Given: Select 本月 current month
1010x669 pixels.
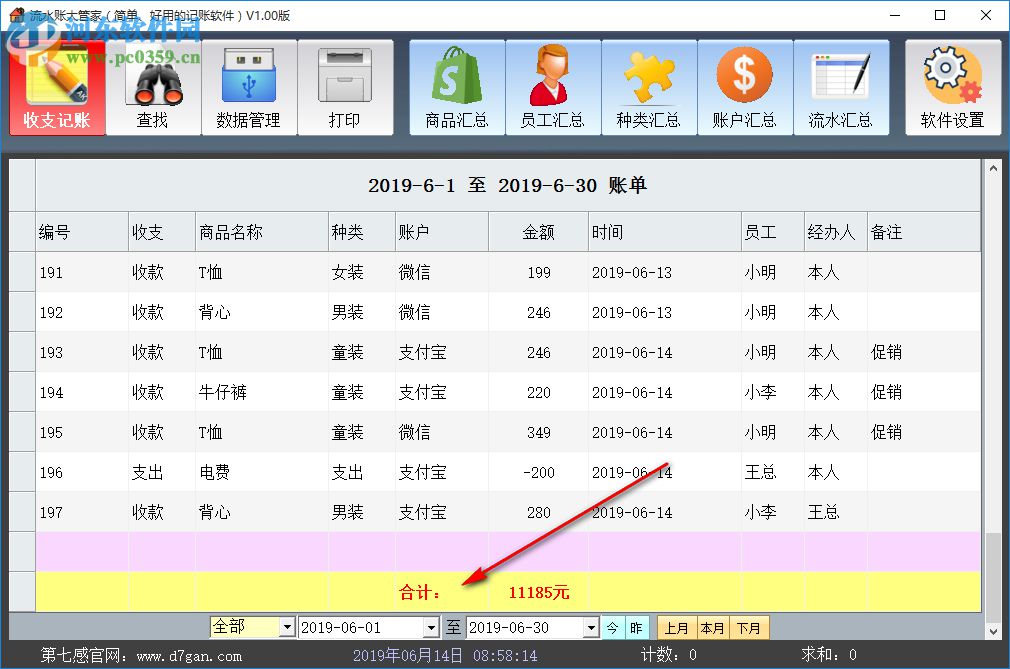Looking at the screenshot, I should pyautogui.click(x=713, y=627).
